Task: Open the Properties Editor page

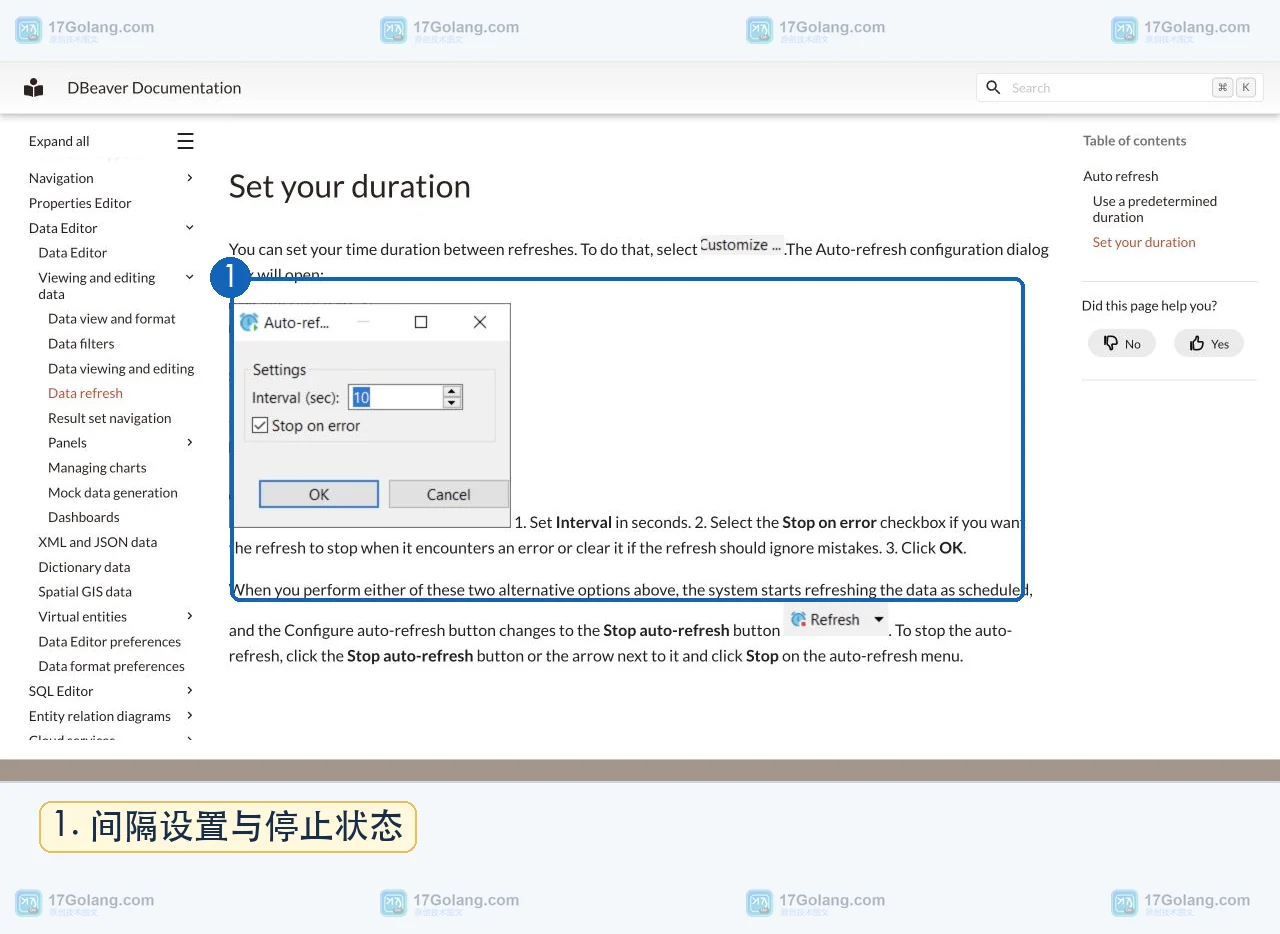Action: coord(80,203)
